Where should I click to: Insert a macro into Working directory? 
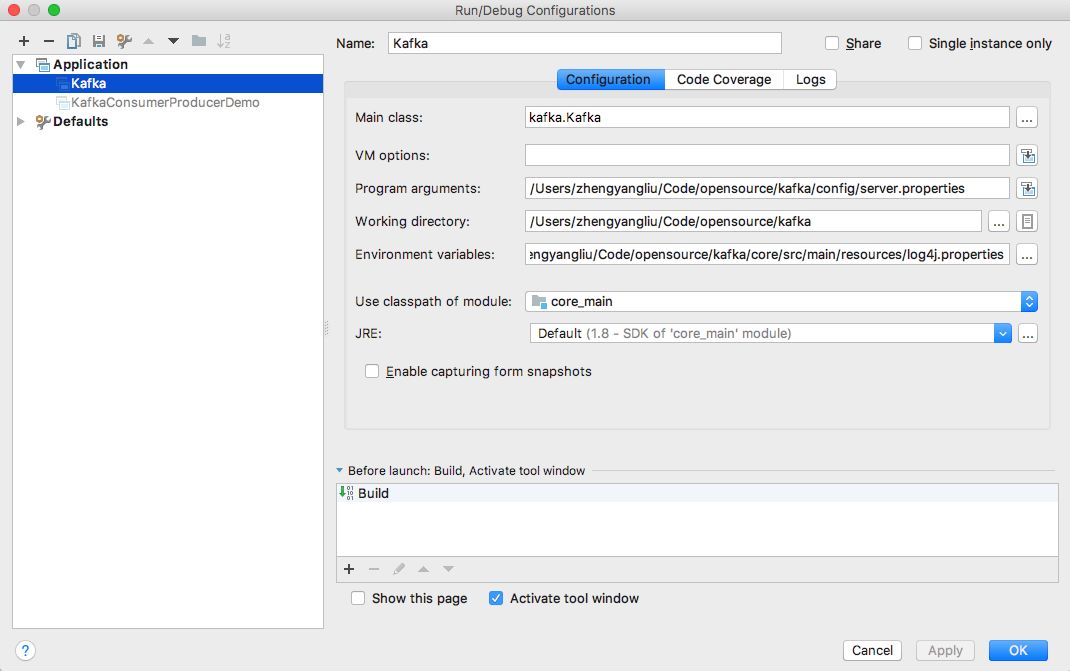pyautogui.click(x=1027, y=222)
